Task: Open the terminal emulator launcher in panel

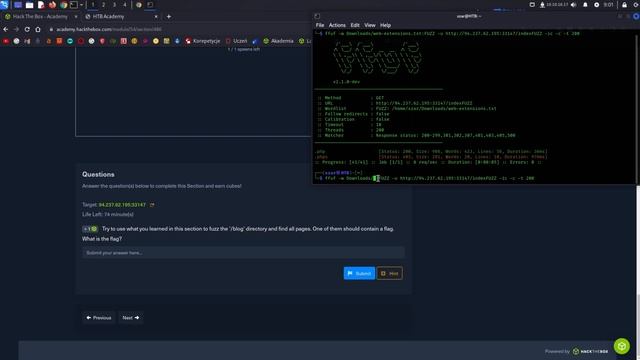Action: (x=73, y=5)
